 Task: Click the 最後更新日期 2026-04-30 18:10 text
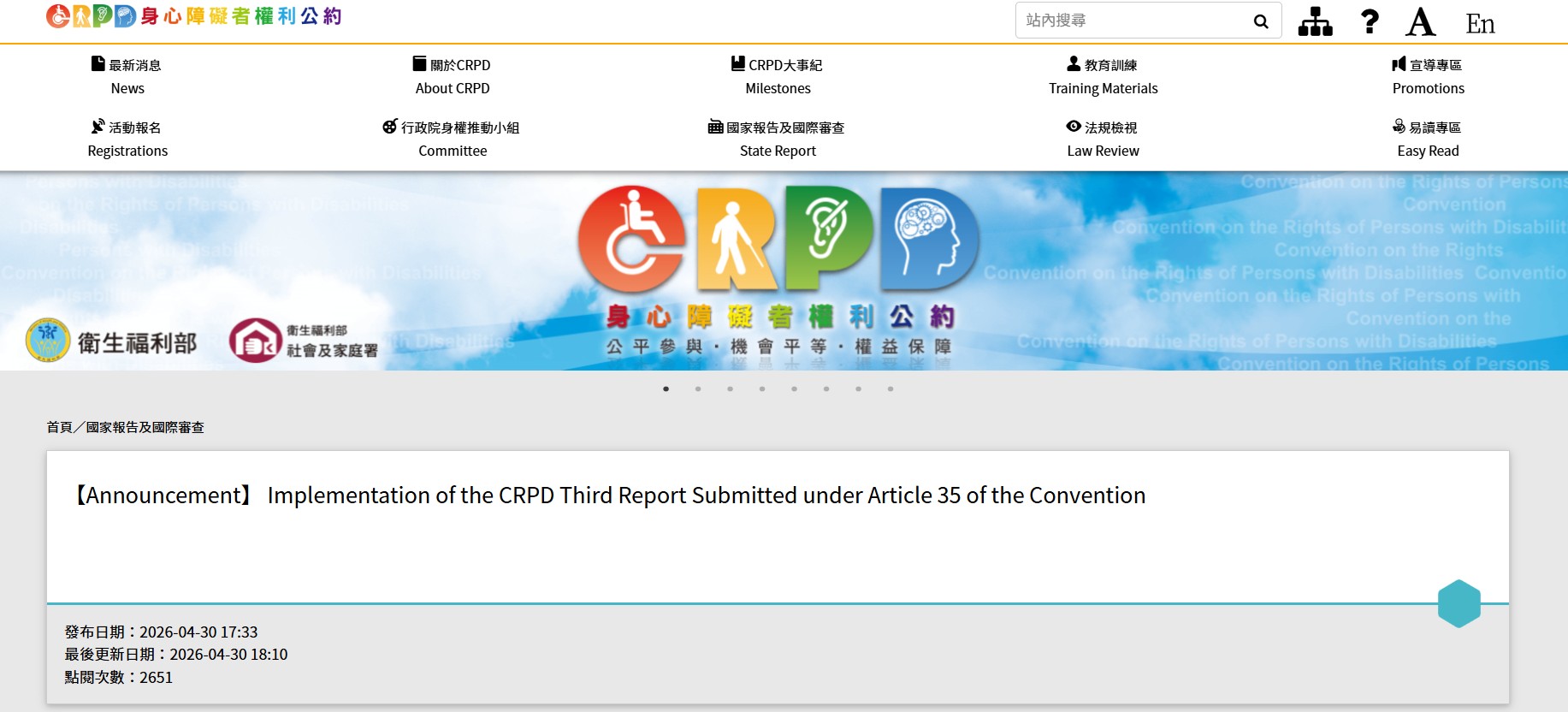click(x=176, y=655)
